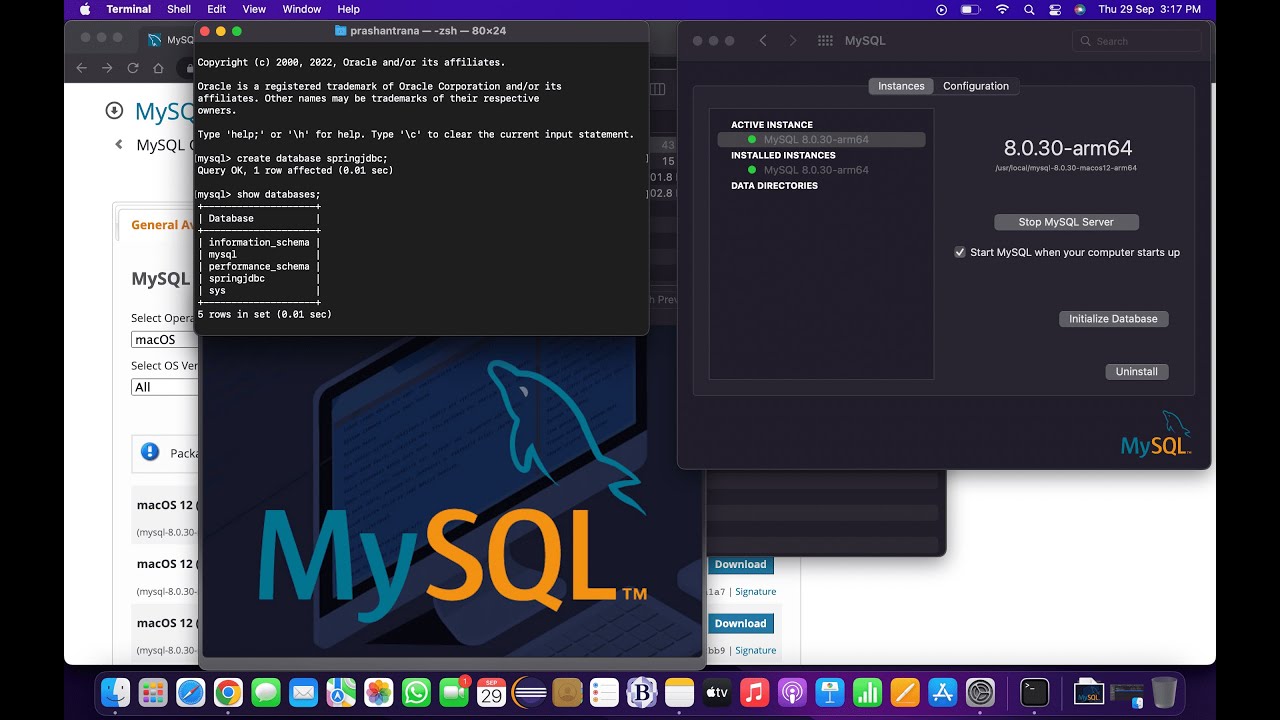
Task: Open Select Operating System dropdown showing macOS
Action: pos(165,340)
